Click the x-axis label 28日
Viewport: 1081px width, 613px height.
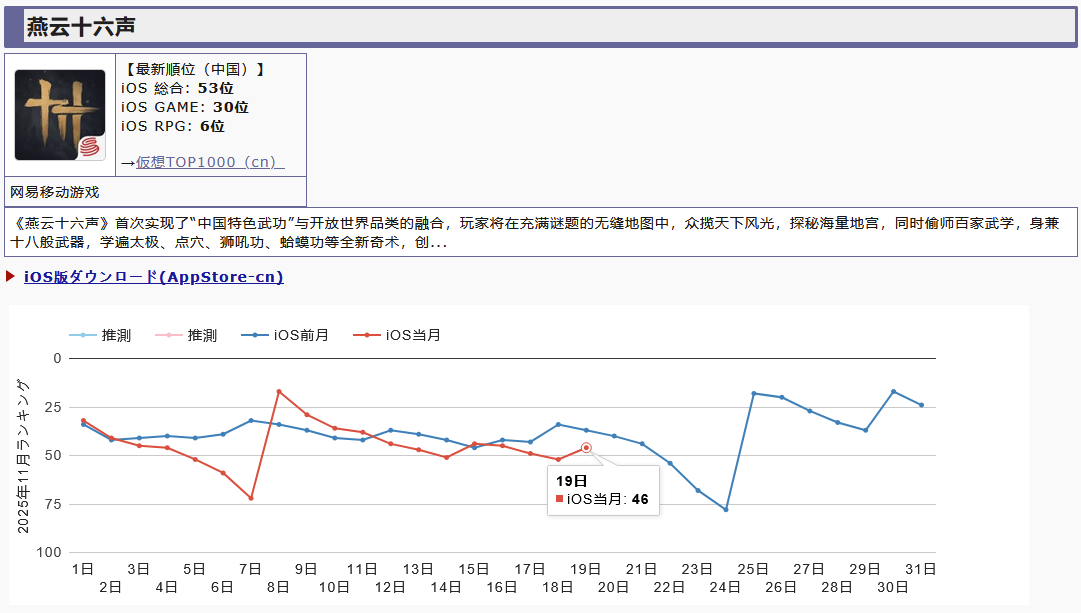tap(837, 587)
